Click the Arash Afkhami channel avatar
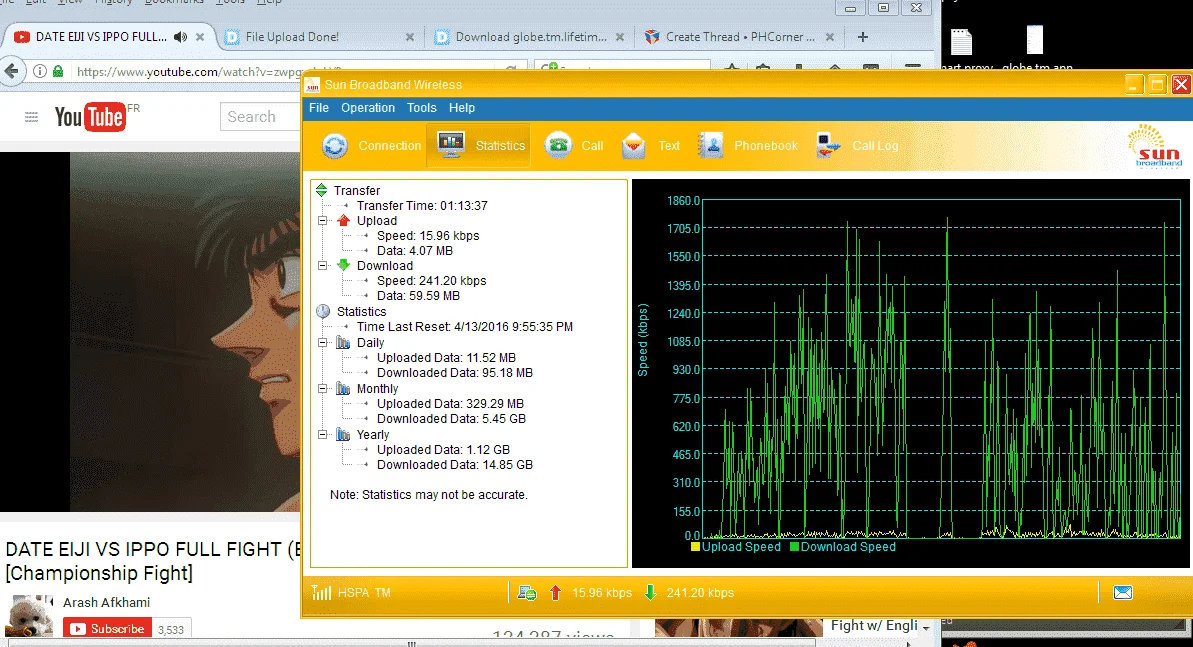Screen dimensions: 1193x647 tap(28, 615)
